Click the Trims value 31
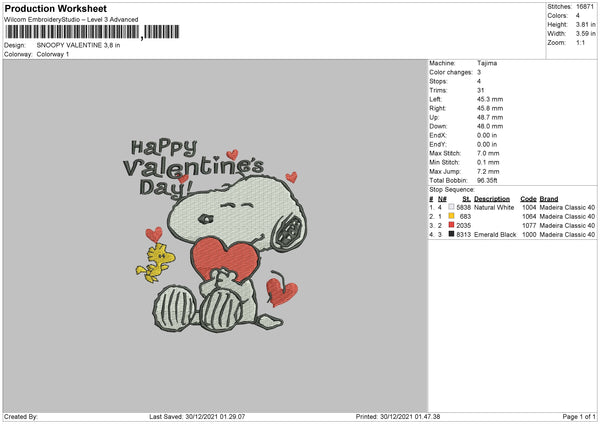600x424 pixels. tap(481, 90)
